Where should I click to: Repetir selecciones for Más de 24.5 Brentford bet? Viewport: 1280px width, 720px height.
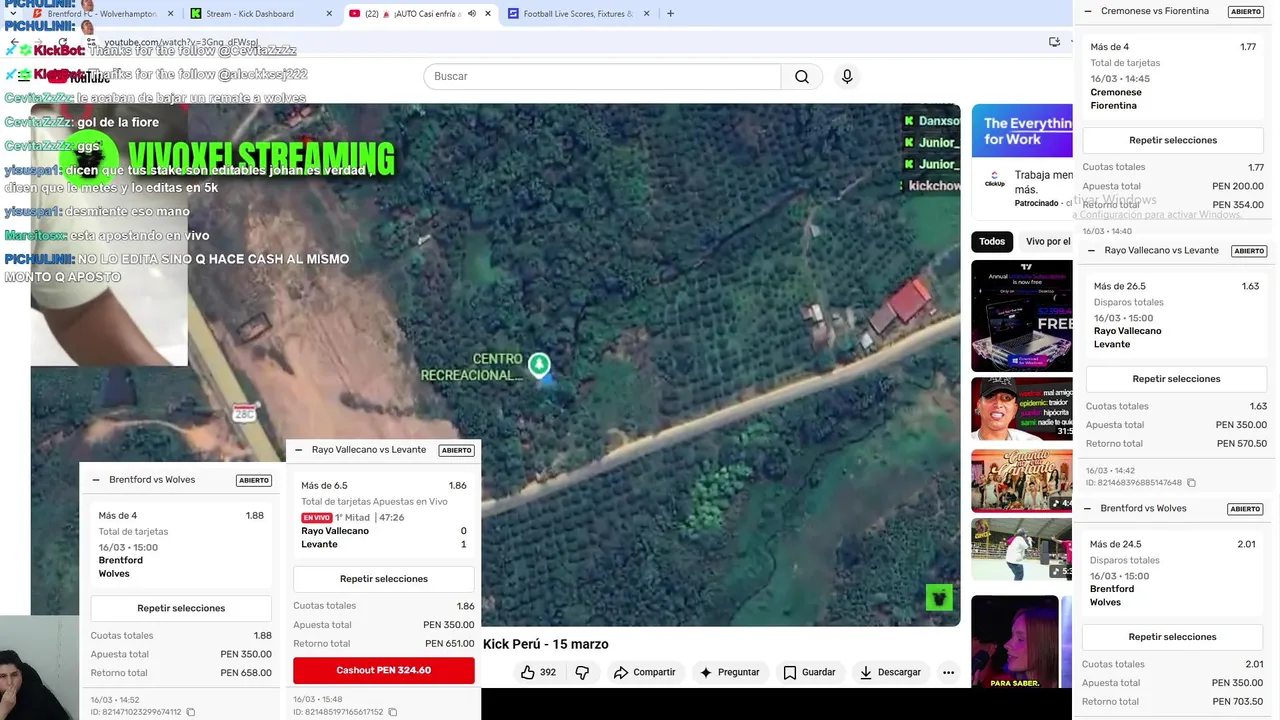tap(1172, 637)
